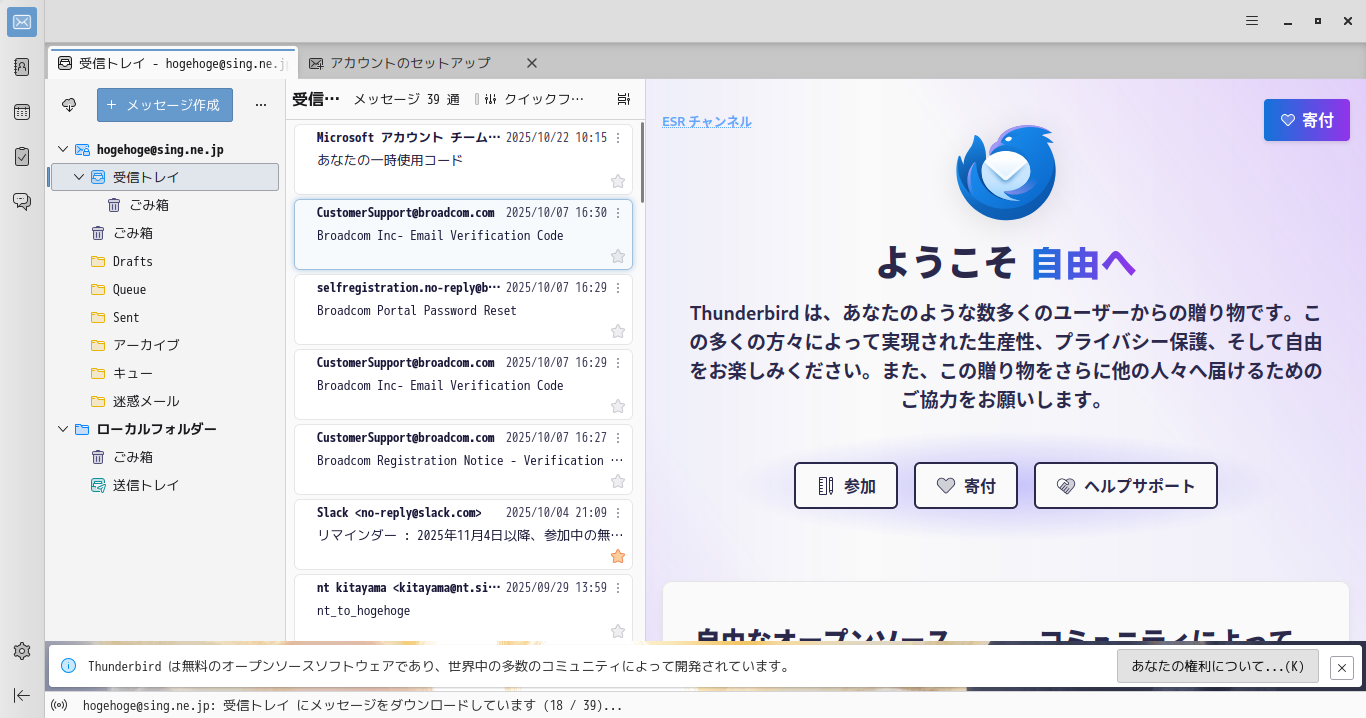Open folder pane options (three dots)
Screen dimensions: 1366x718
coord(261,104)
